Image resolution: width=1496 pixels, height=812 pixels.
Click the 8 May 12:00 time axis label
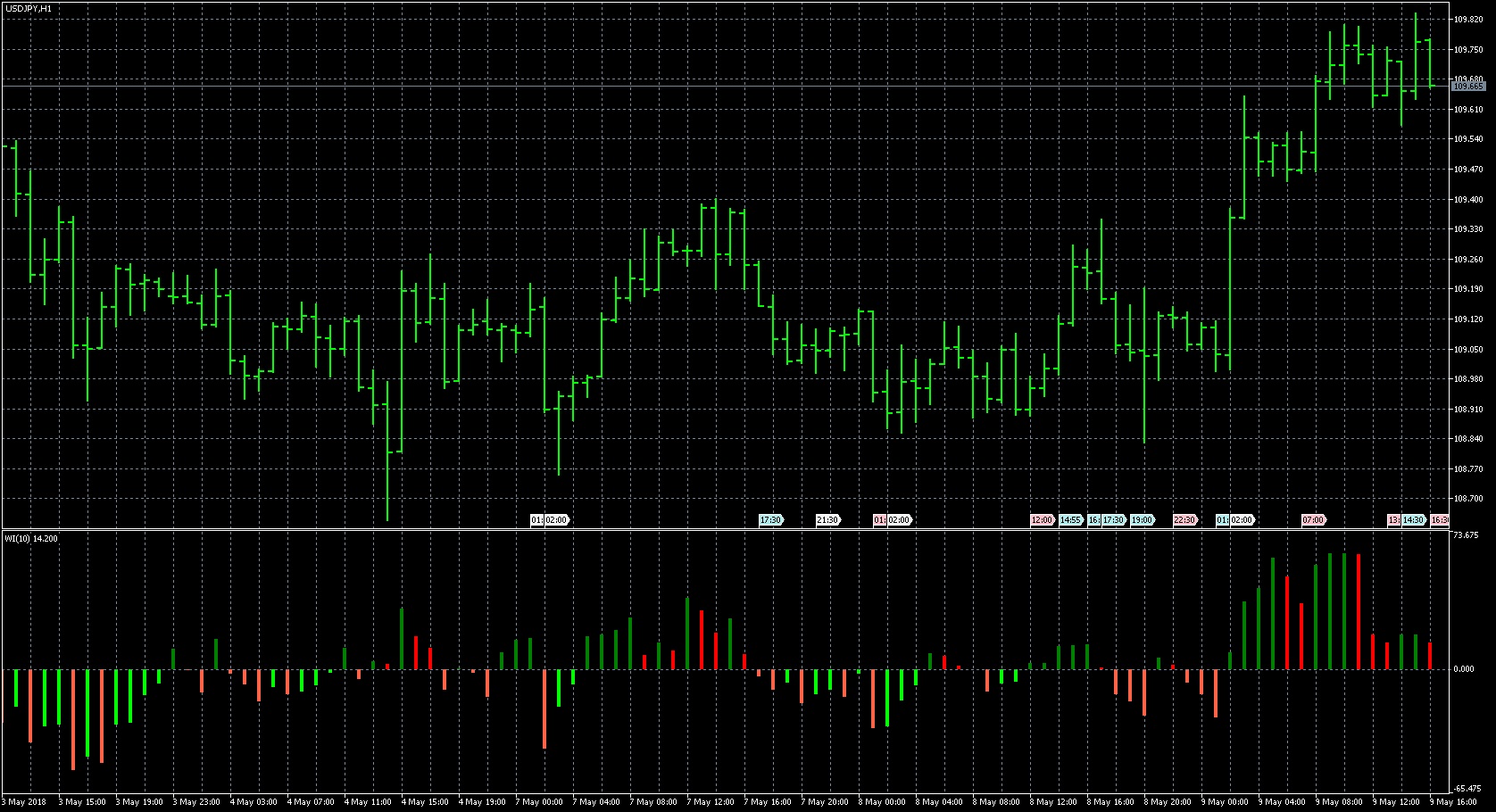coord(1055,802)
